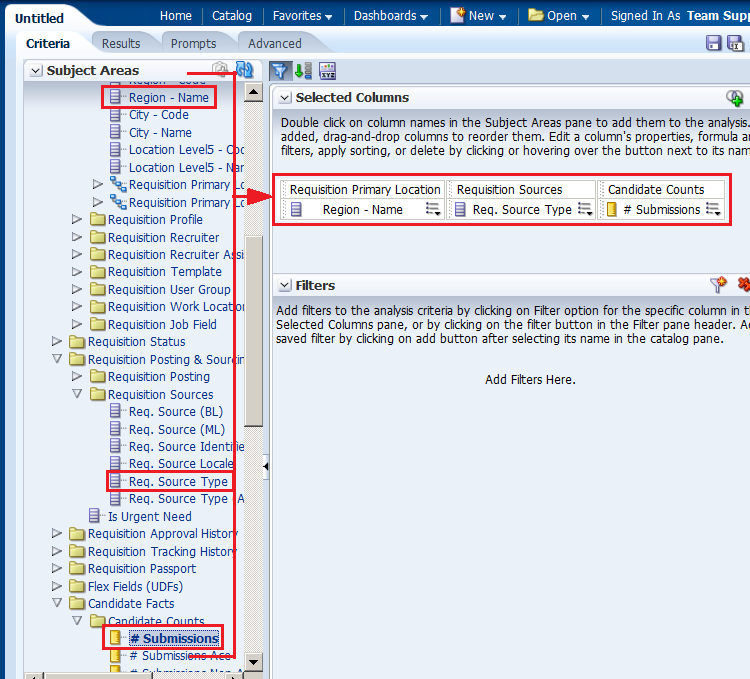Switch to the Prompts tab
750x679 pixels.
click(193, 44)
